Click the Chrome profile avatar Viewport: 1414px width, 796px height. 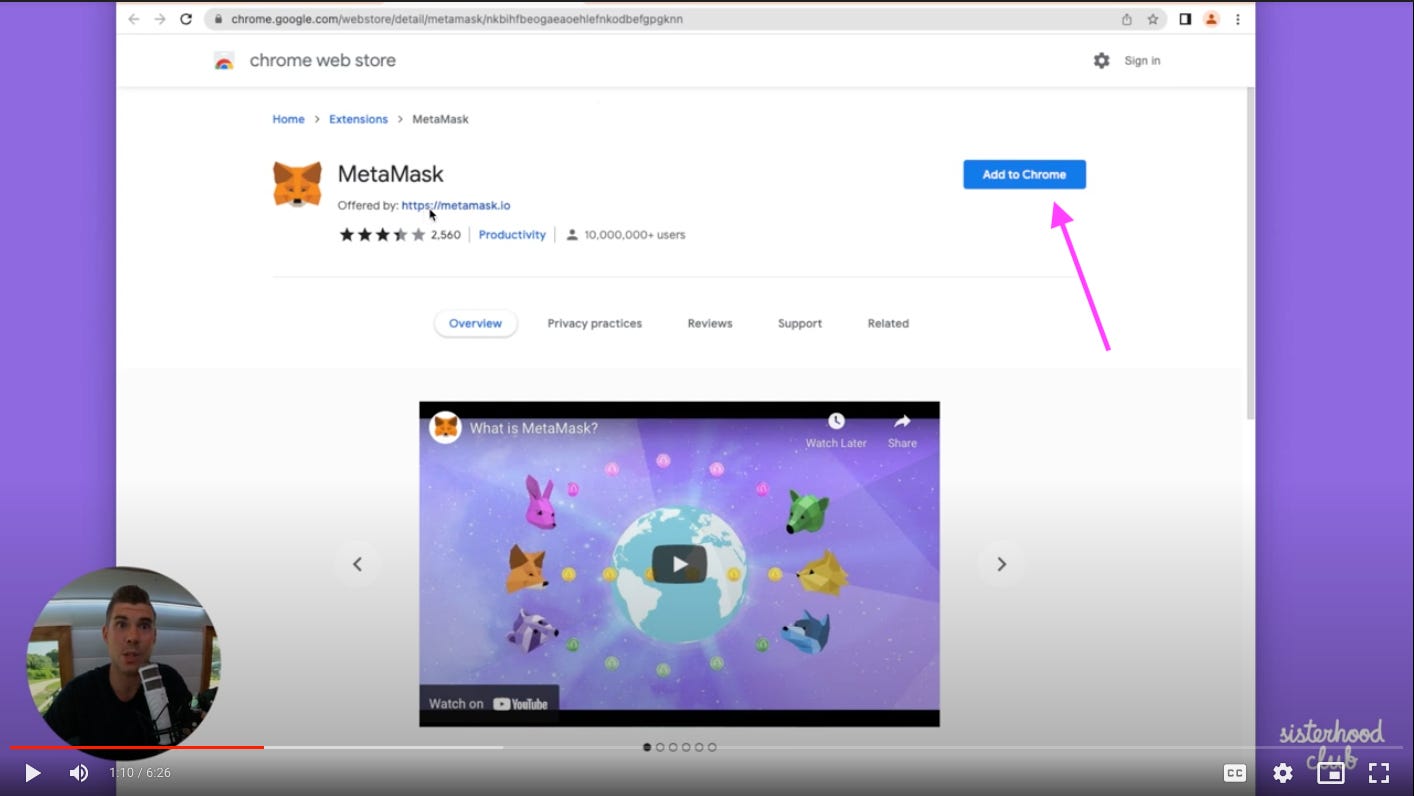pos(1211,19)
